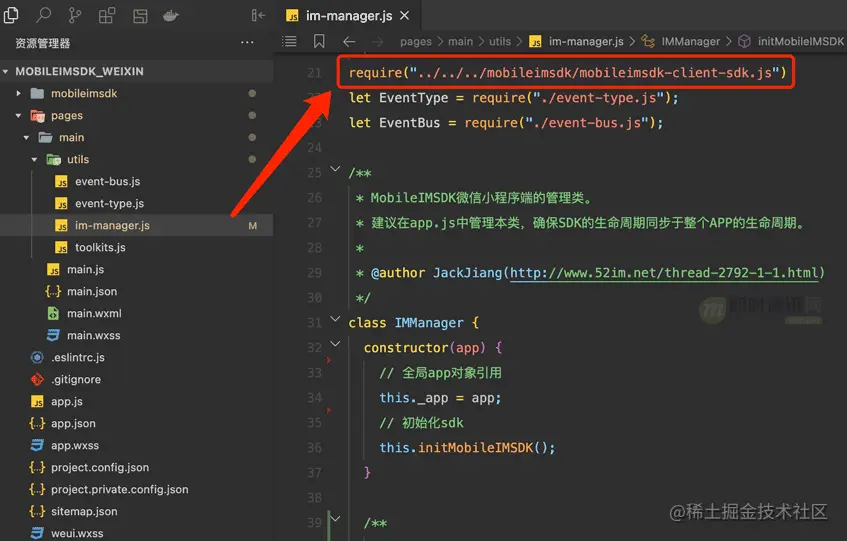Open the Docker whale icon
The image size is (847, 541).
(x=171, y=16)
